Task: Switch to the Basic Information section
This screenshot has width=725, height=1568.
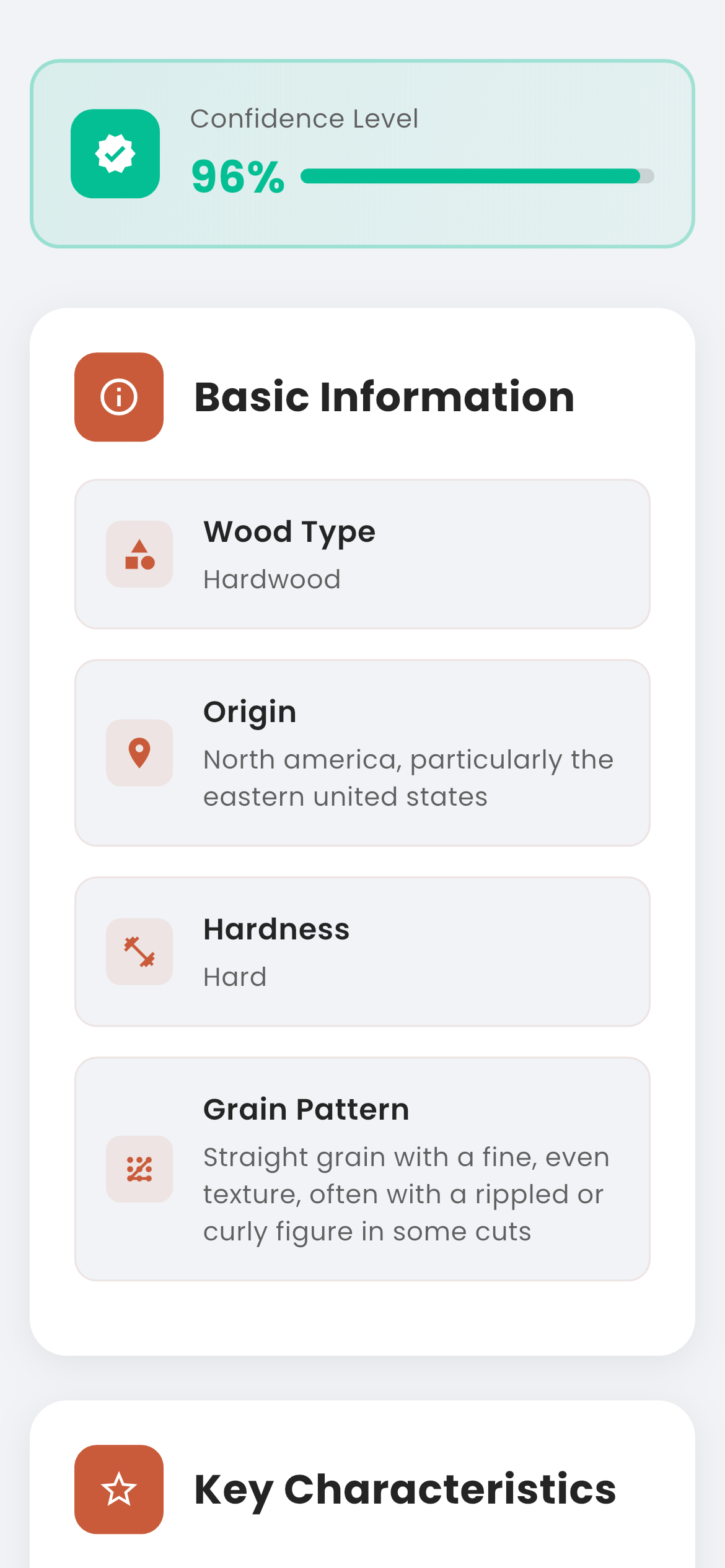Action: 384,397
